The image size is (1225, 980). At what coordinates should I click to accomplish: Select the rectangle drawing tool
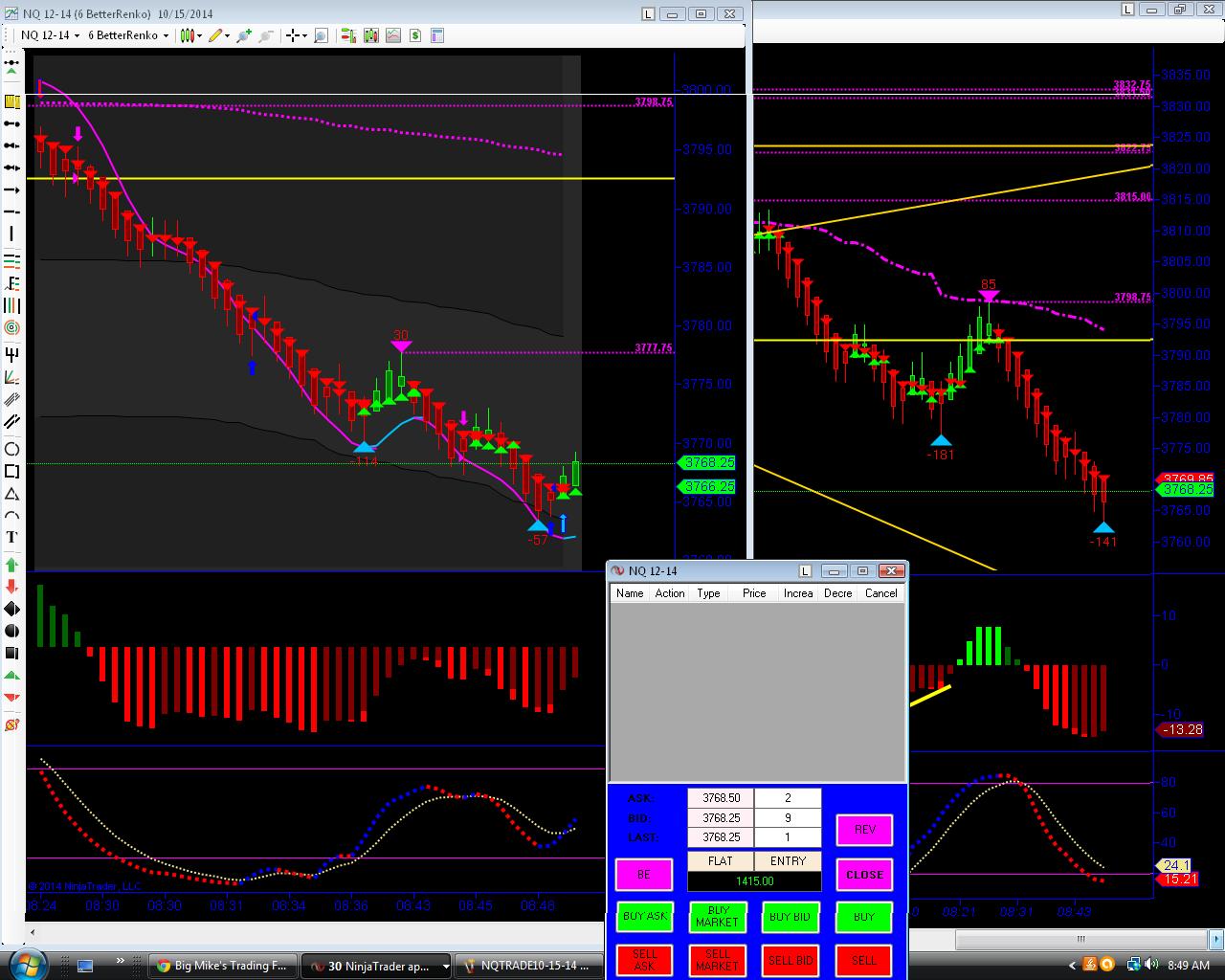pos(11,471)
